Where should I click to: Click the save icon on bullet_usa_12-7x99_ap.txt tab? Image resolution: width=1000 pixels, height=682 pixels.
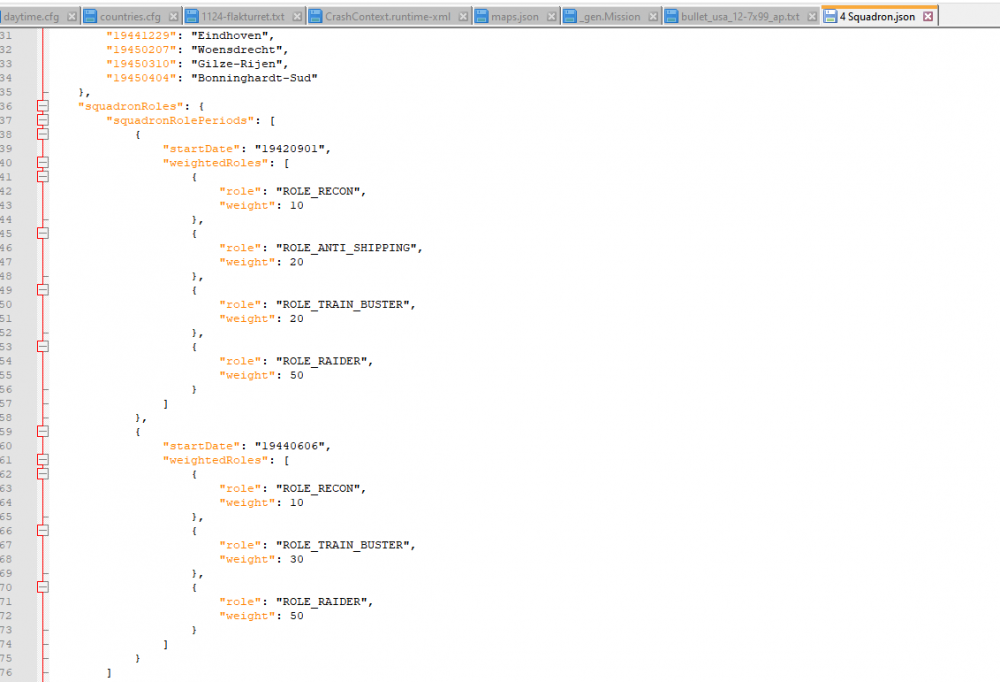[x=671, y=17]
